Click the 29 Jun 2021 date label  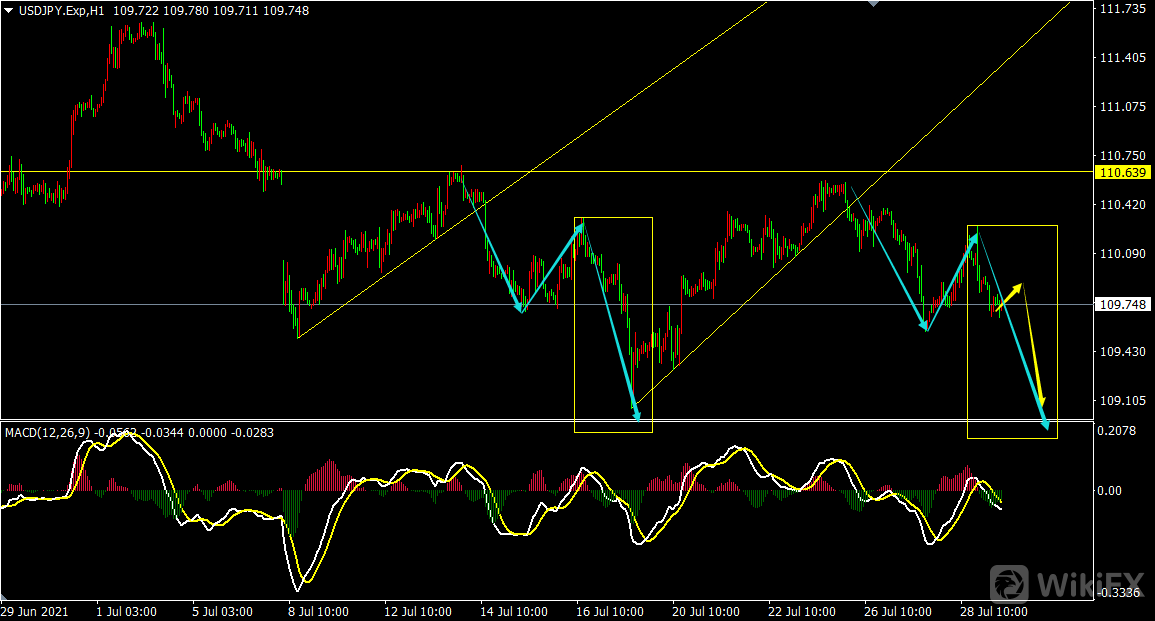coord(36,611)
